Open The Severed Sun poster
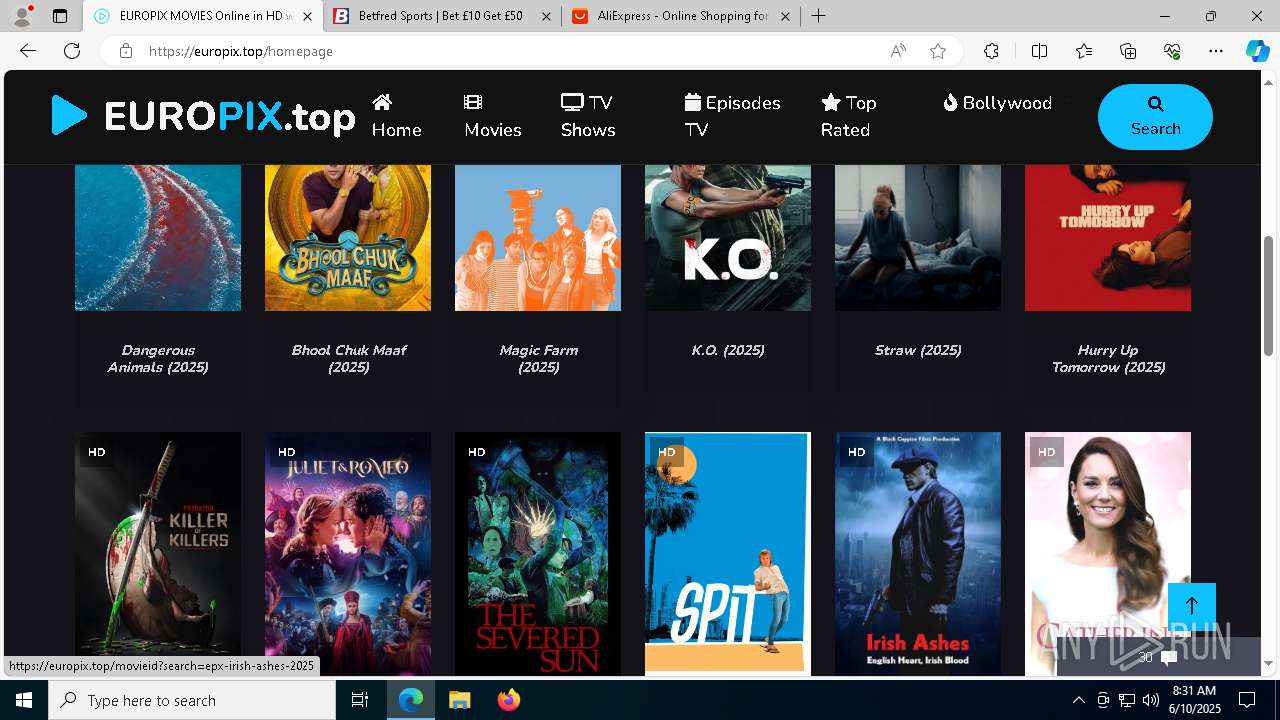The height and width of the screenshot is (720, 1280). 538,554
